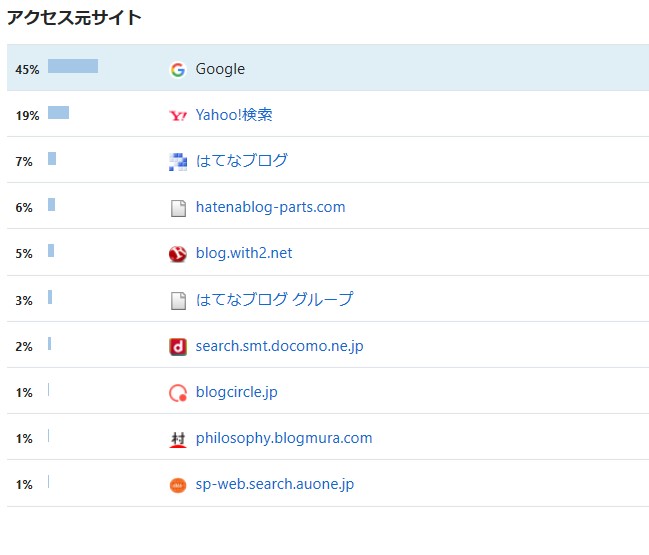Open the はてなブログ グループ link

click(274, 299)
